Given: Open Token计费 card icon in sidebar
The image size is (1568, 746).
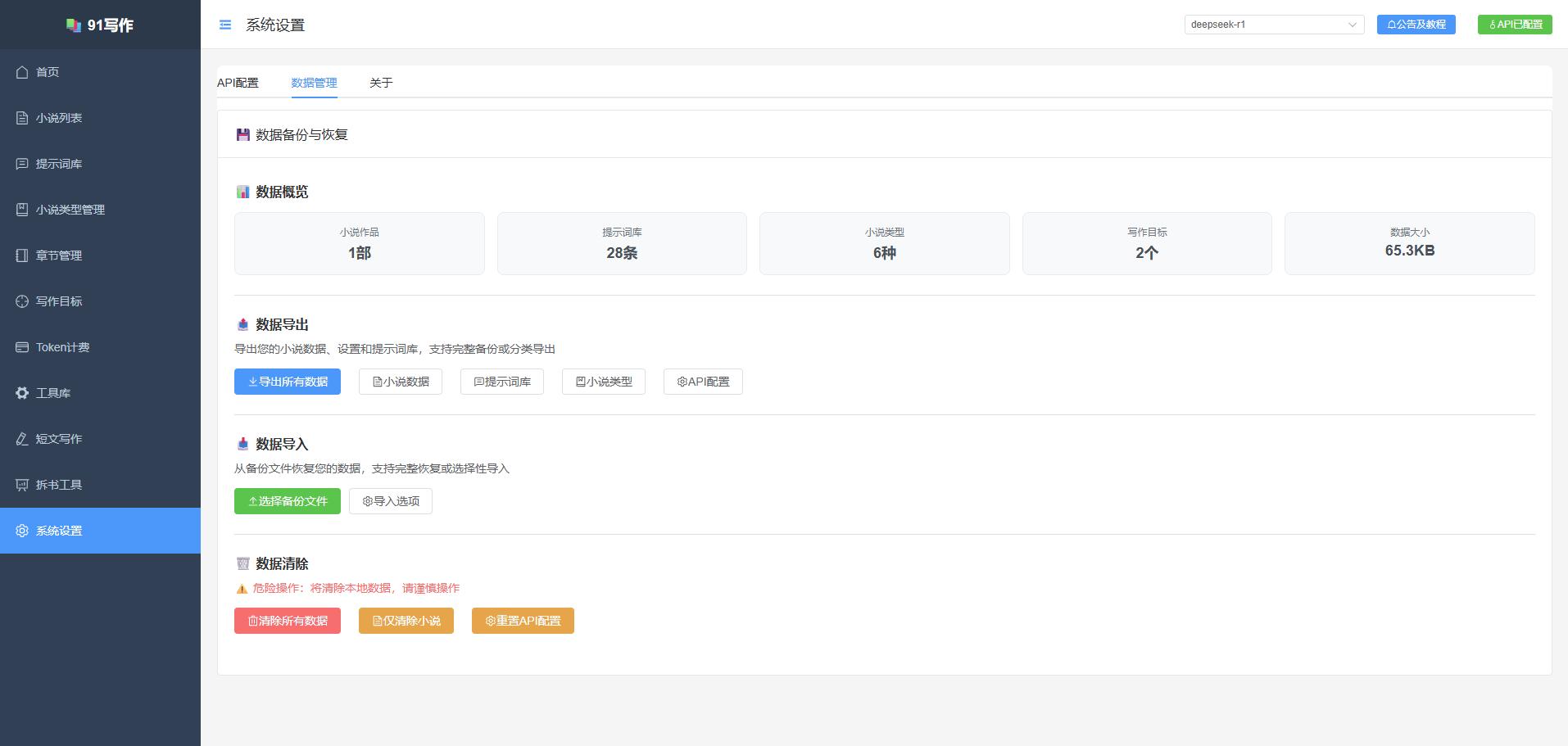Looking at the screenshot, I should click(x=22, y=347).
